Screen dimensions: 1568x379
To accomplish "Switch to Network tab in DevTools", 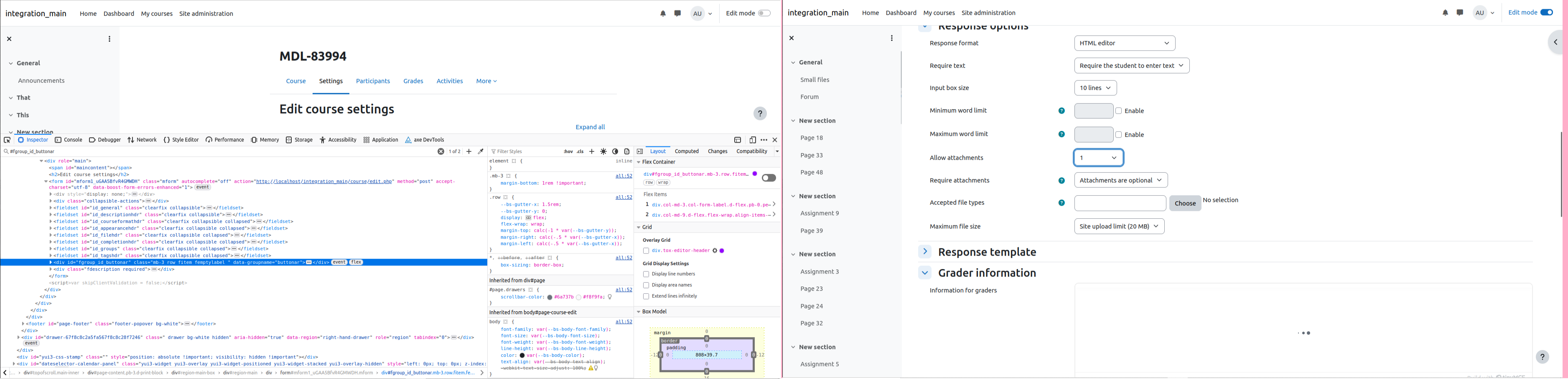I will pos(143,140).
